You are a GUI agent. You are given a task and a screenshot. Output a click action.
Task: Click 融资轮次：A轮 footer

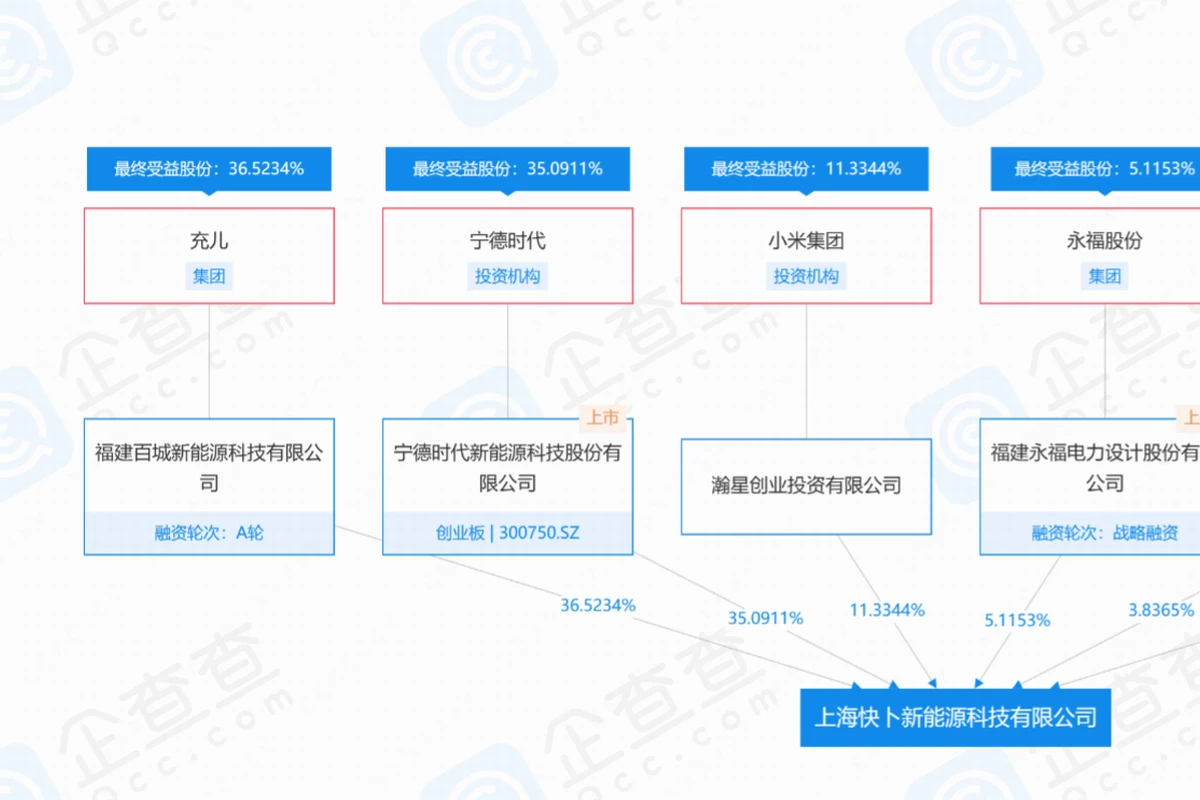click(x=209, y=533)
